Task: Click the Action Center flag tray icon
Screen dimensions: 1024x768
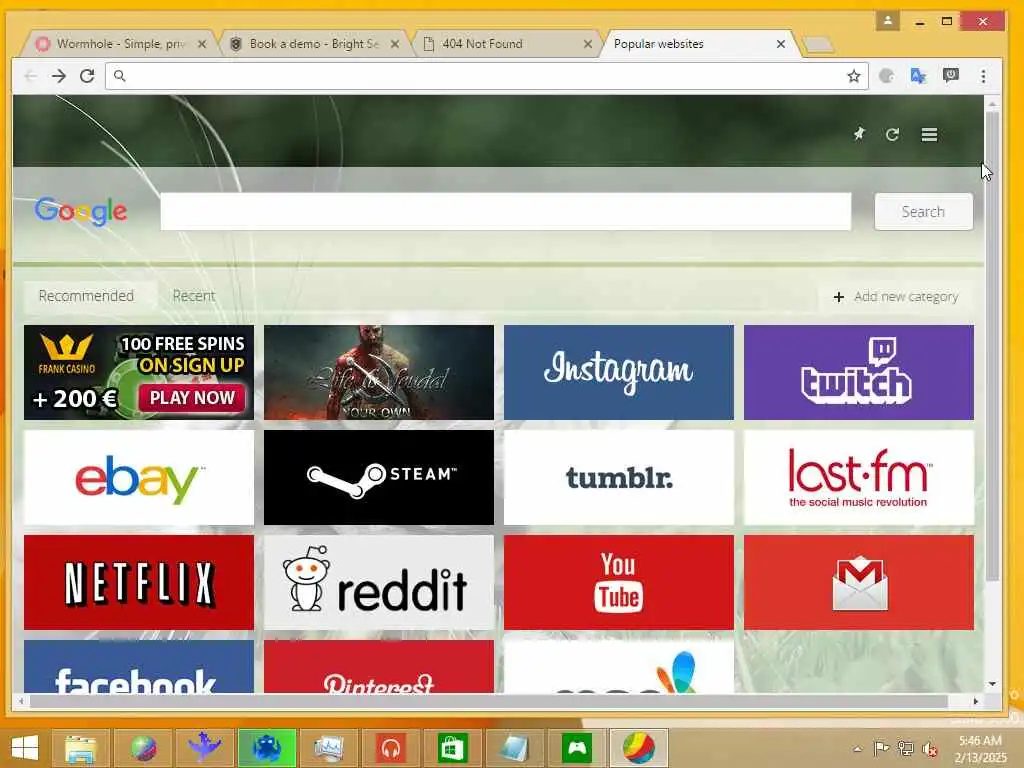Action: click(x=882, y=748)
